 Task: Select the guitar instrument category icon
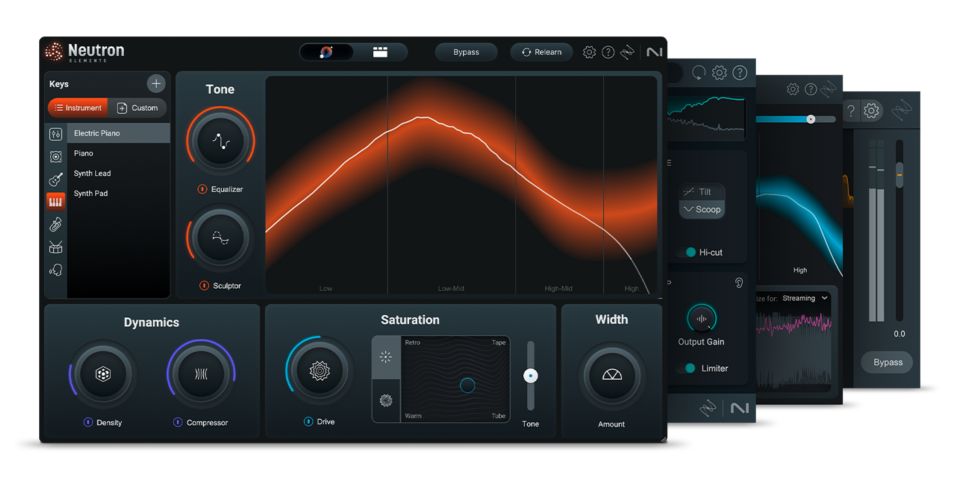coord(56,179)
